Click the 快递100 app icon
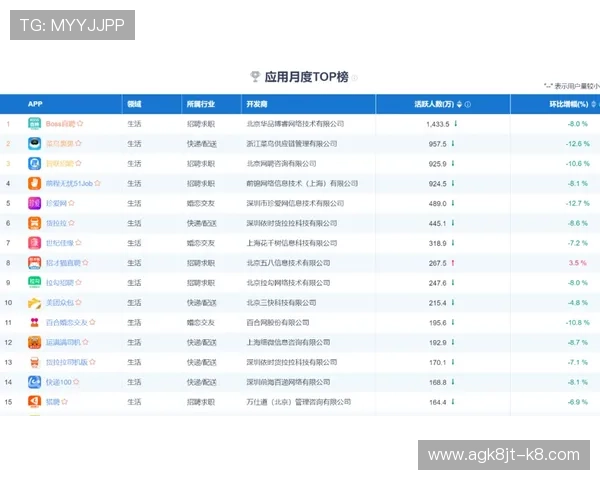Image resolution: width=600 pixels, height=480 pixels. tap(34, 382)
